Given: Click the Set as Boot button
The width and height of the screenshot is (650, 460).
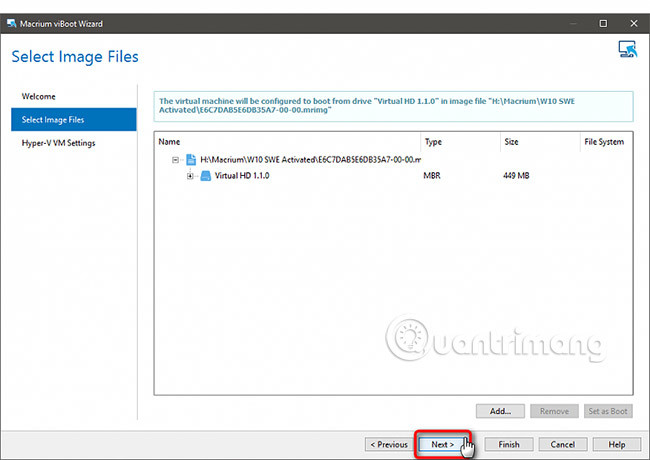Looking at the screenshot, I should point(608,411).
